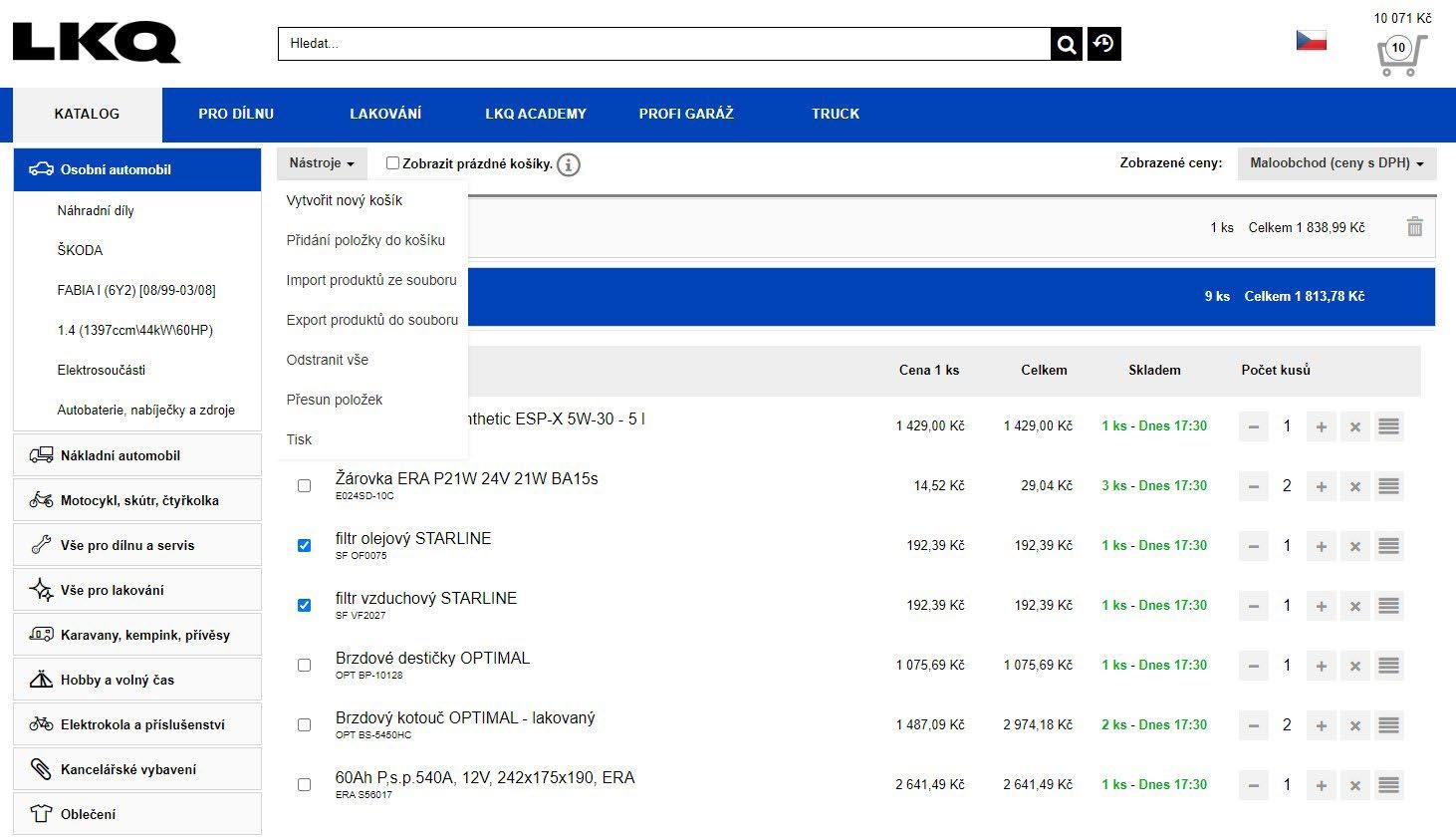Image resolution: width=1456 pixels, height=837 pixels.
Task: Click the Hledat search field
Action: [x=664, y=44]
